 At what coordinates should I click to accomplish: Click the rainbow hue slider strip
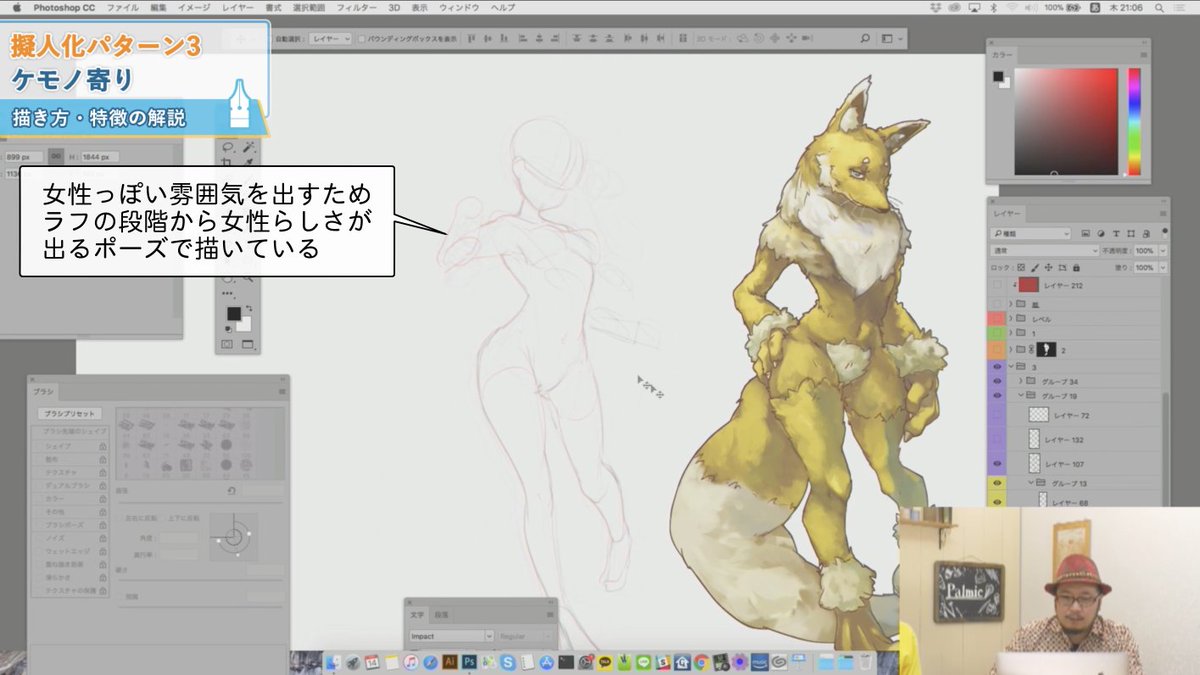(1134, 122)
